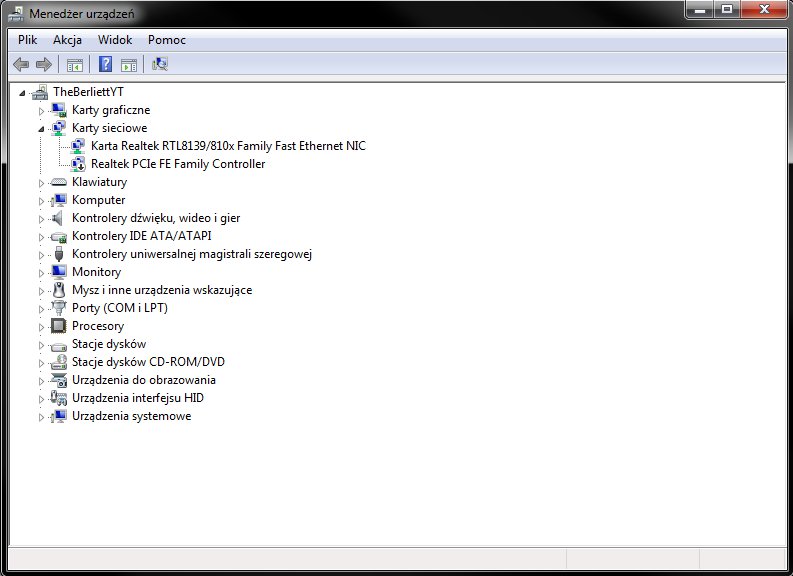Screen dimensions: 793x576
Task: Open the Plik menu
Action: [28, 40]
